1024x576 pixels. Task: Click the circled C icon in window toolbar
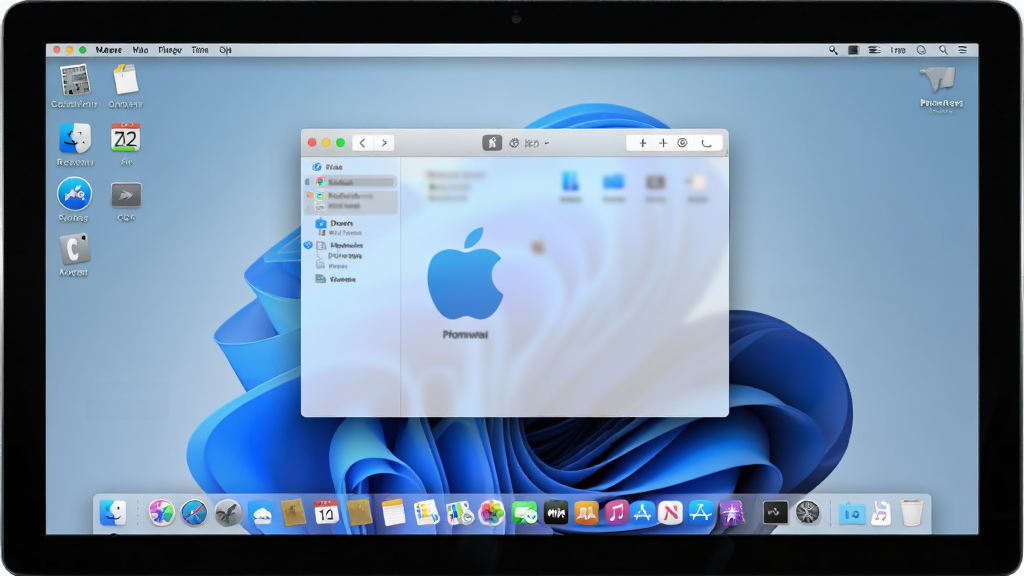682,143
